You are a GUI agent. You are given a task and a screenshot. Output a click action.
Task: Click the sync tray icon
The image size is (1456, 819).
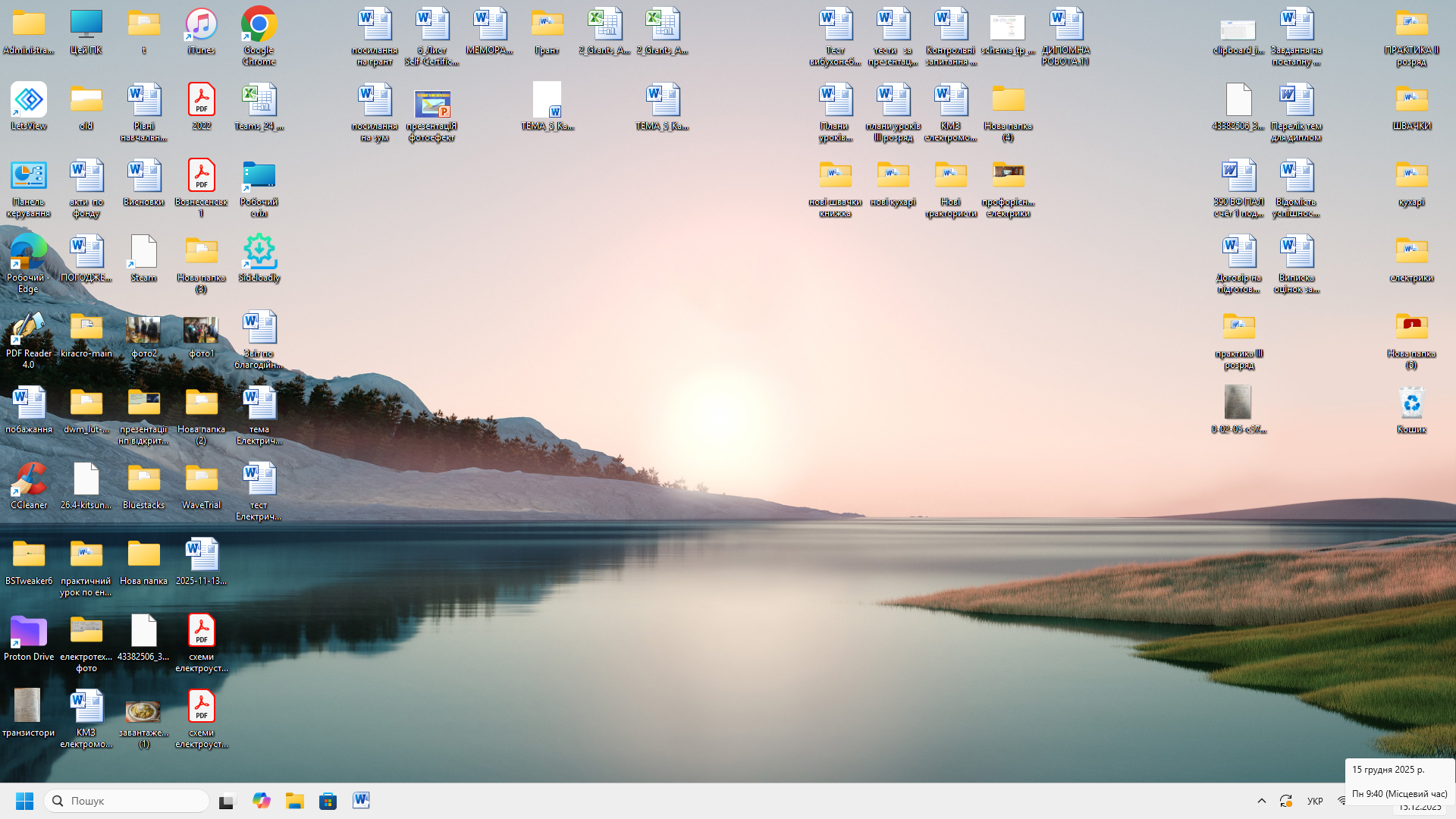click(x=1285, y=801)
